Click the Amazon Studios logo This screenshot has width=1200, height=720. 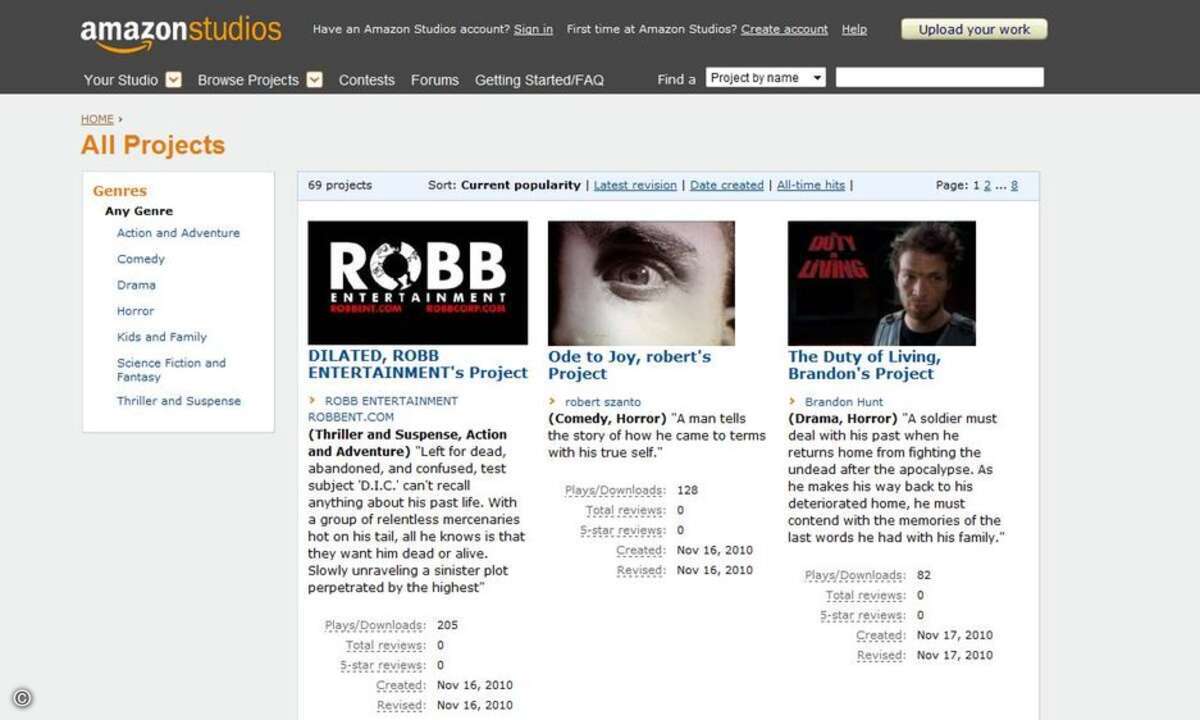pyautogui.click(x=181, y=33)
